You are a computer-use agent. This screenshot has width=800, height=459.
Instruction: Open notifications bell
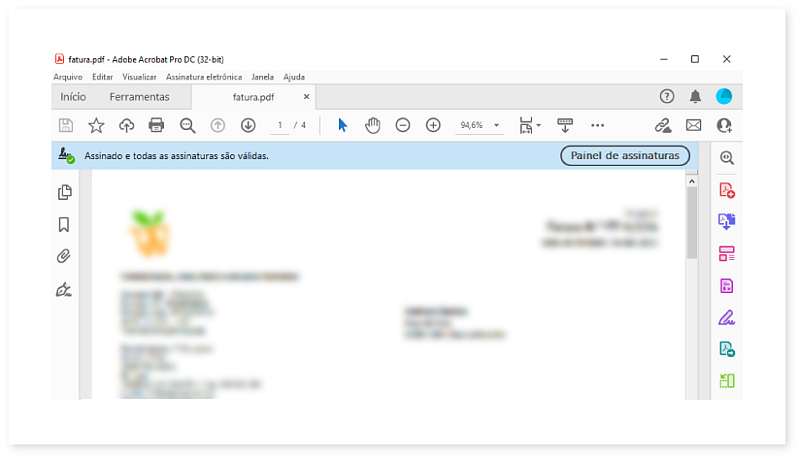click(x=695, y=97)
